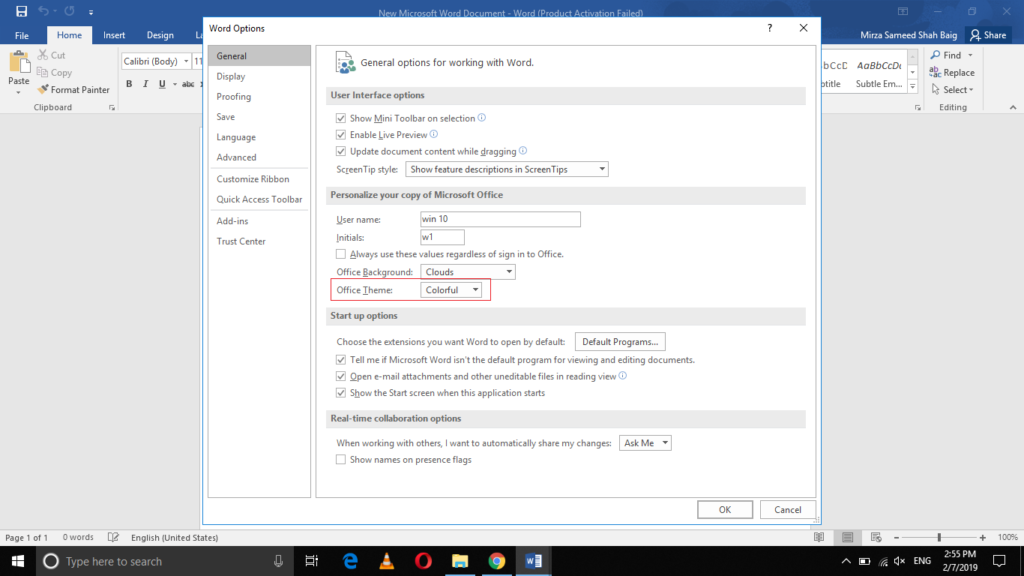The width and height of the screenshot is (1024, 576).
Task: Open Google Chrome from taskbar
Action: click(497, 561)
